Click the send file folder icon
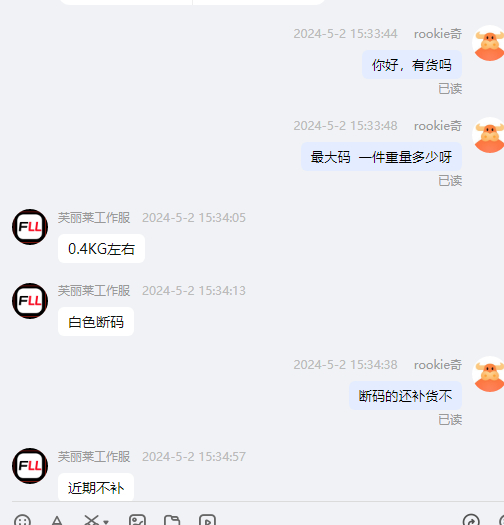Screen dimensions: 504x525 (x=172, y=521)
